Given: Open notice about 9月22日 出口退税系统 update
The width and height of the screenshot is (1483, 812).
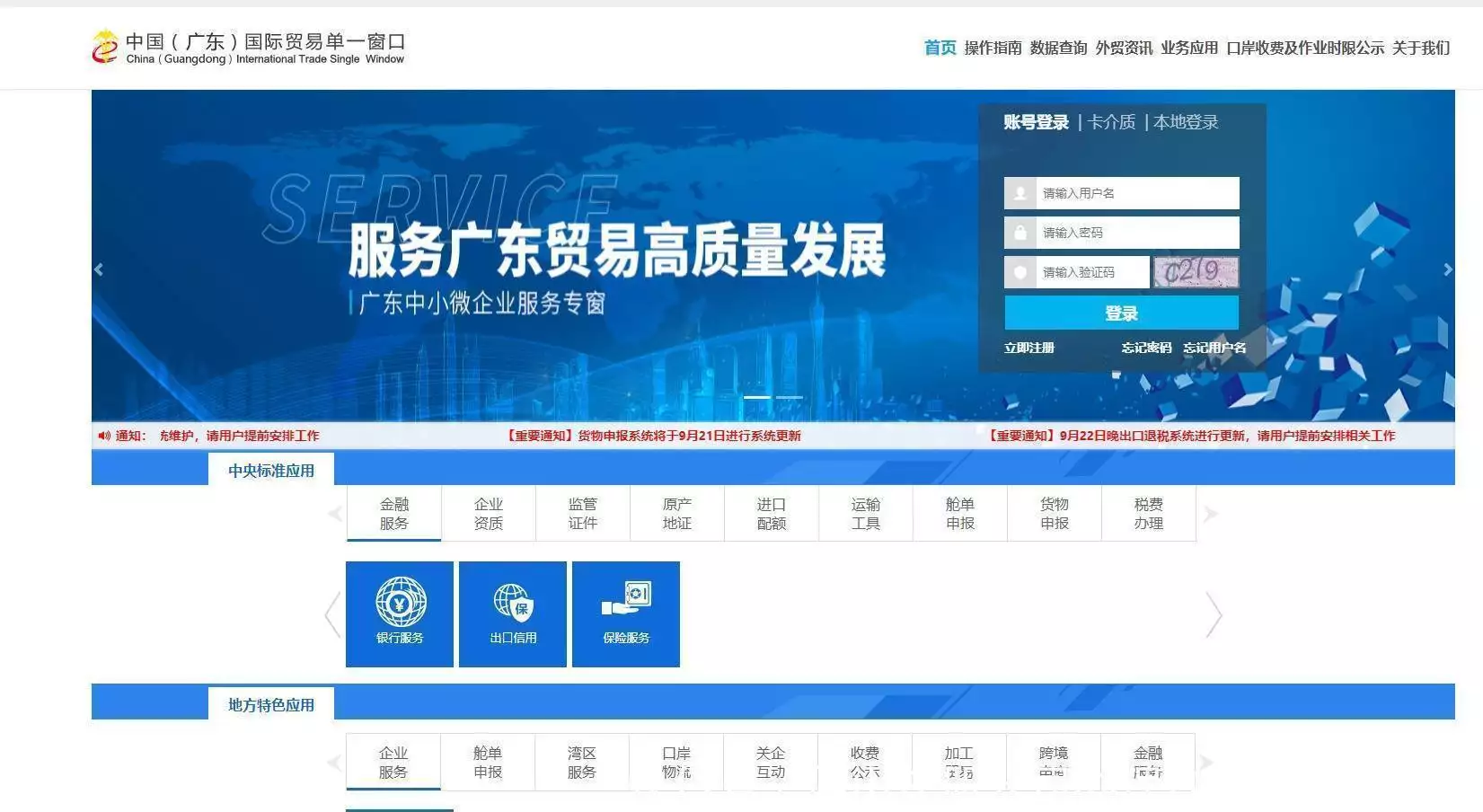Looking at the screenshot, I should [x=1192, y=436].
